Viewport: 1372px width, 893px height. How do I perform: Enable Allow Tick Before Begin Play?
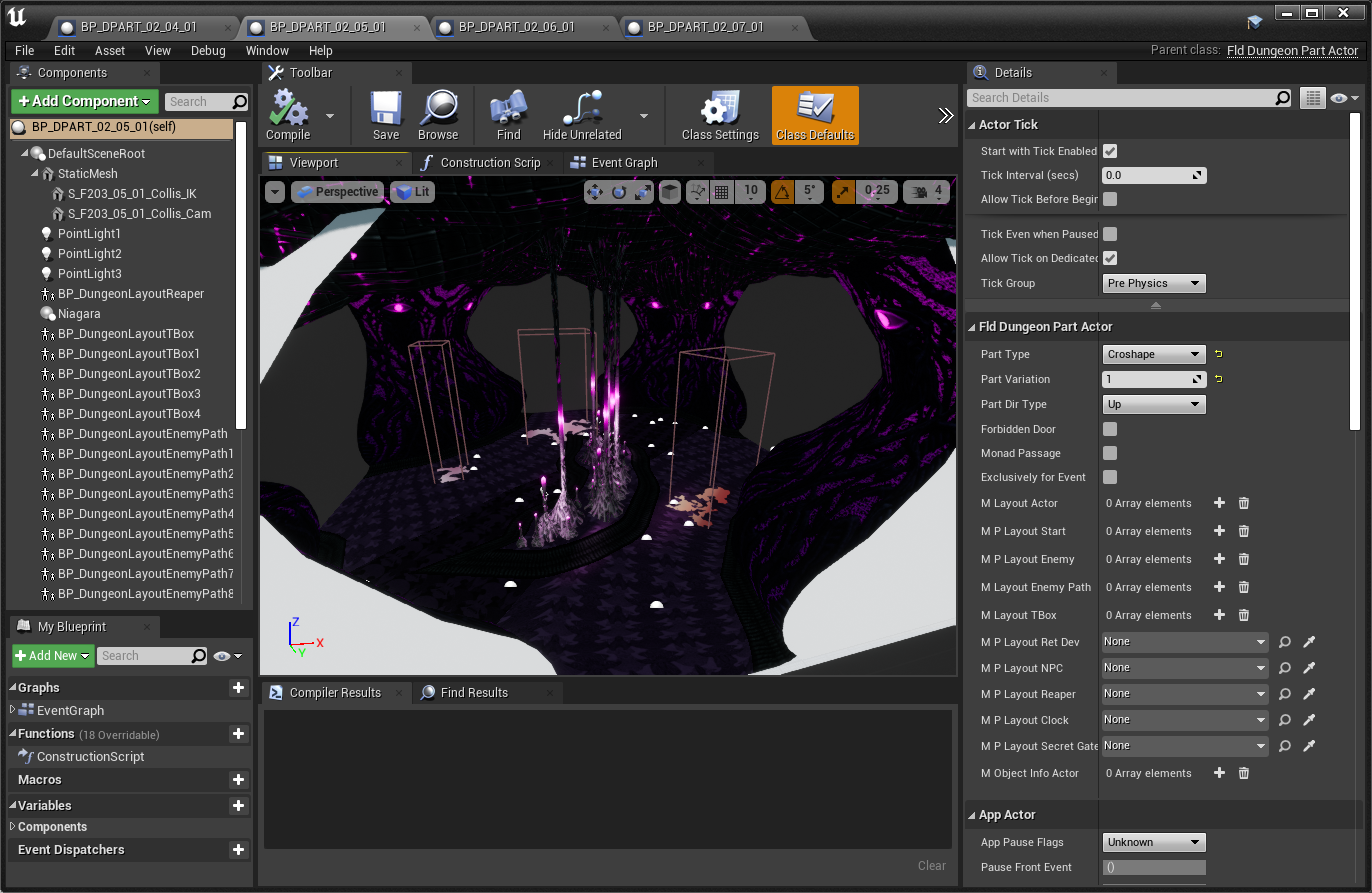point(1110,199)
